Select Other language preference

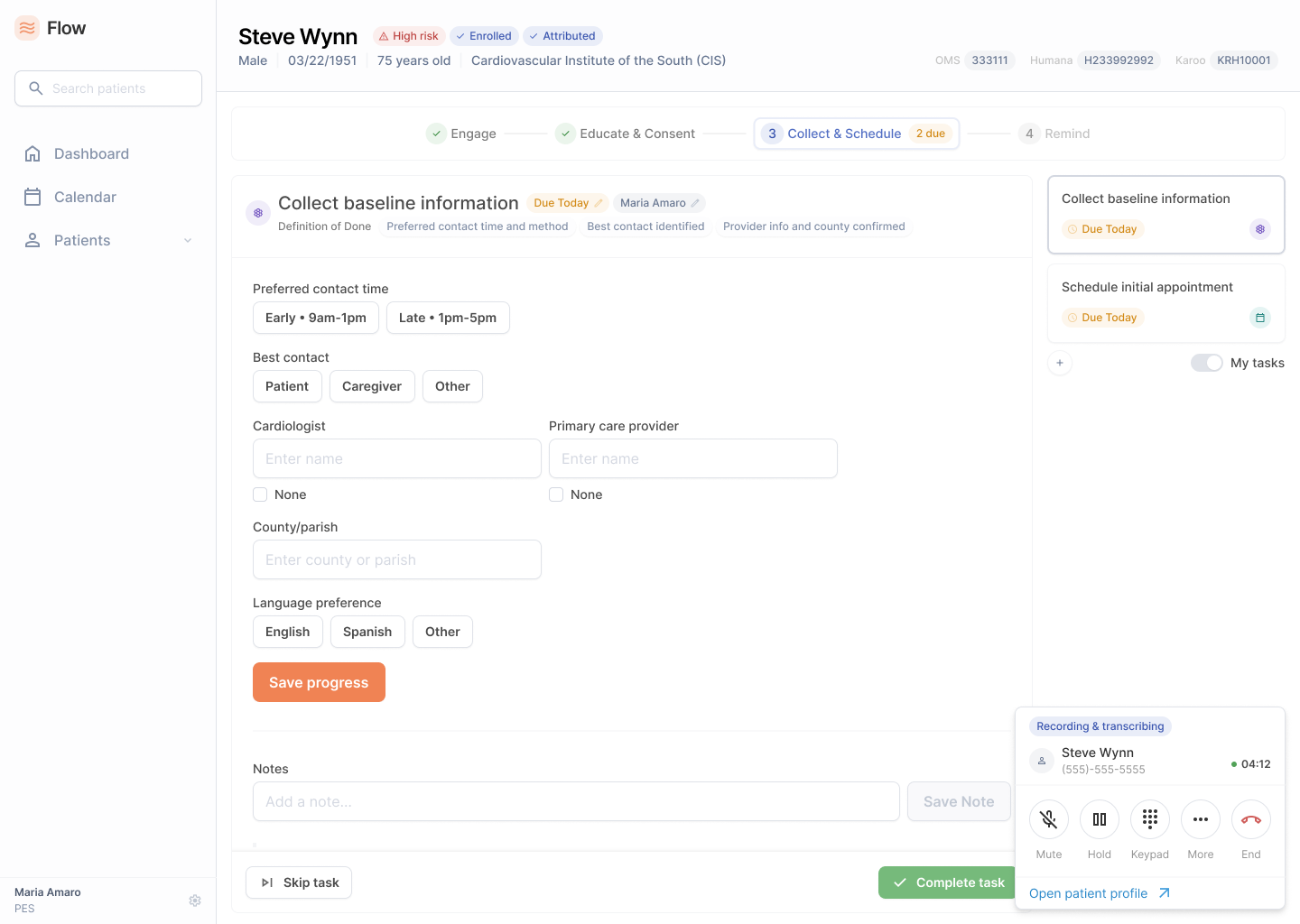442,632
